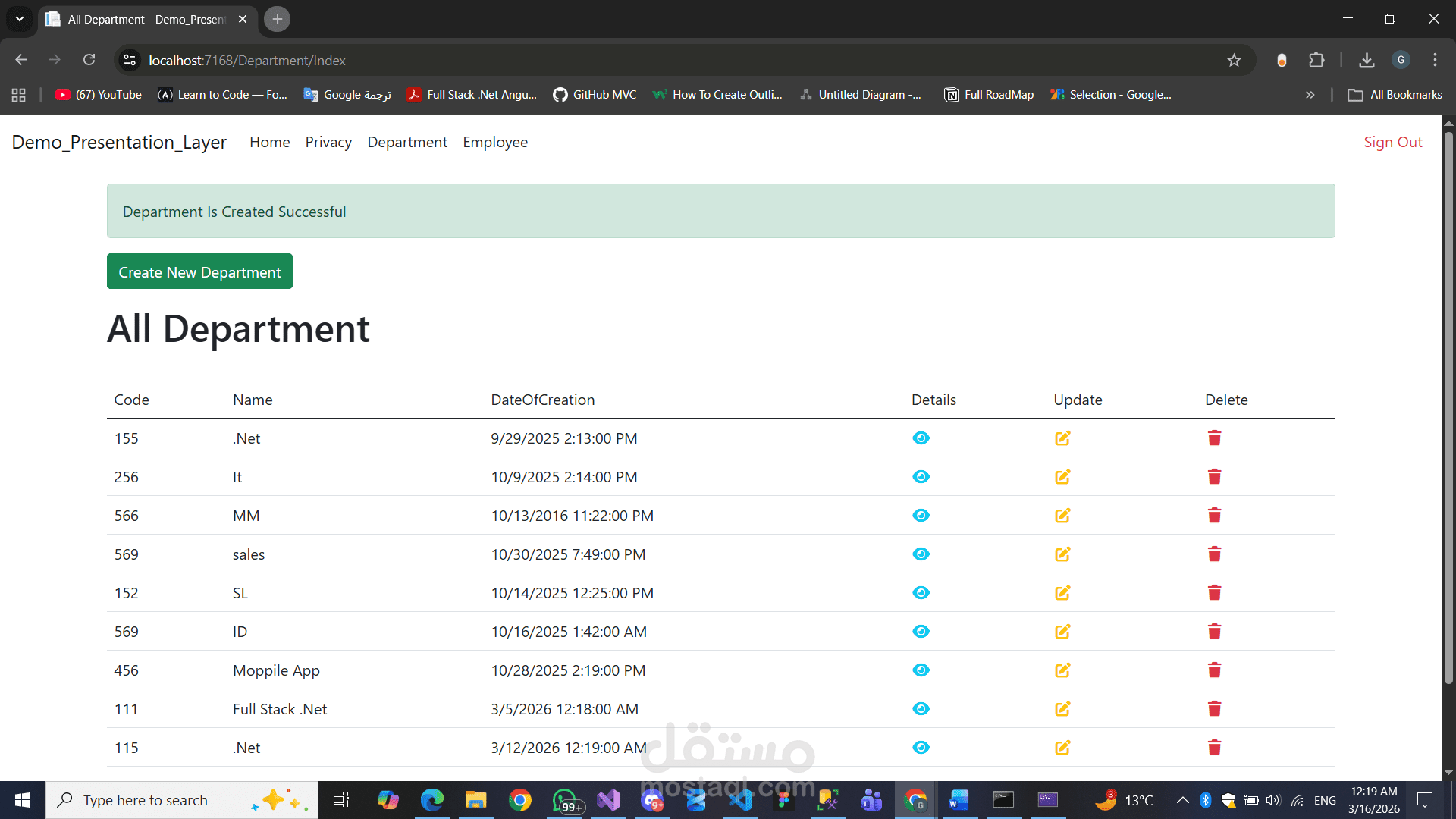Expand the tab search dropdown arrow

point(20,19)
